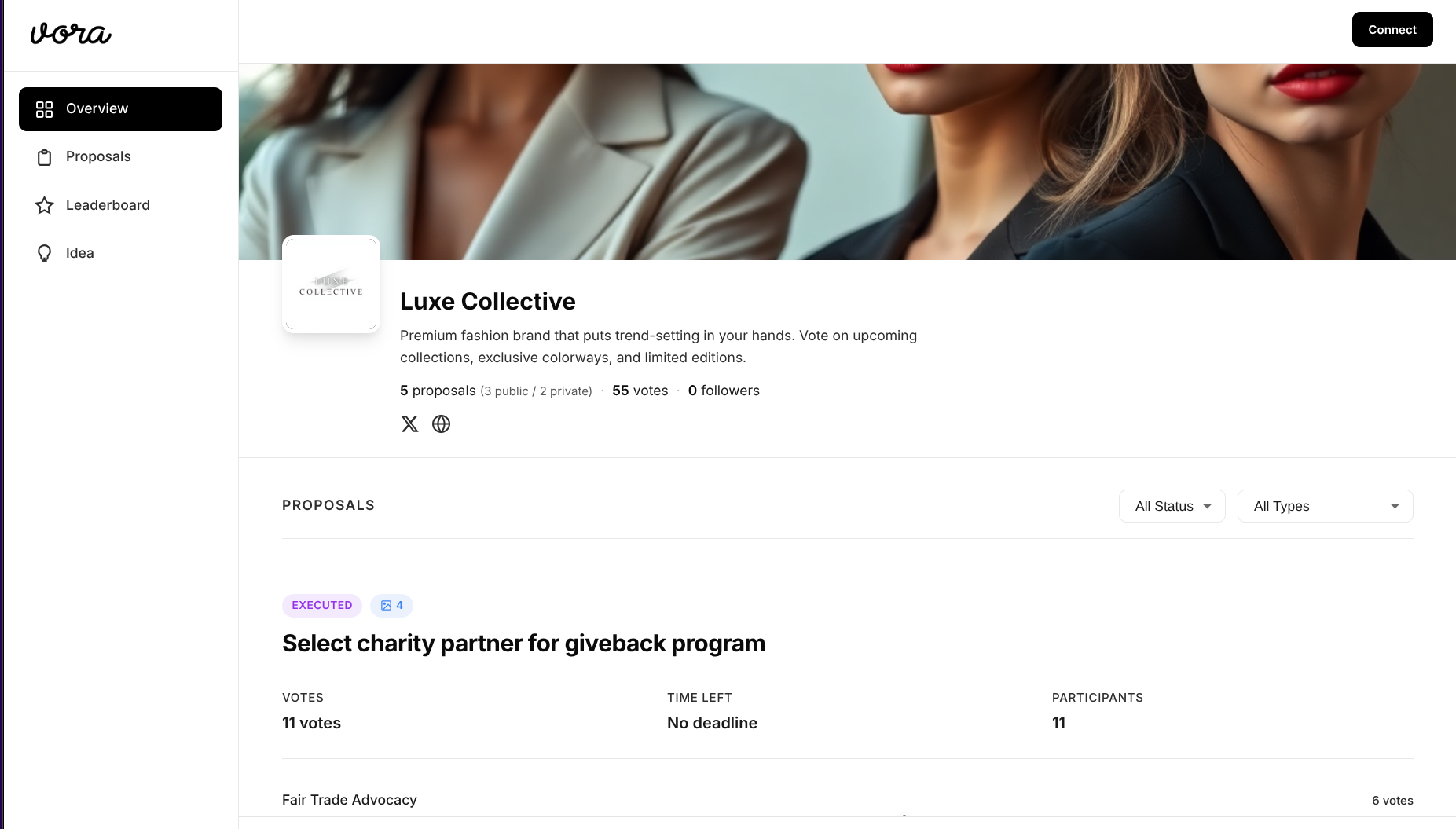Open the All Status dropdown
The width and height of the screenshot is (1456, 829).
pyautogui.click(x=1172, y=506)
